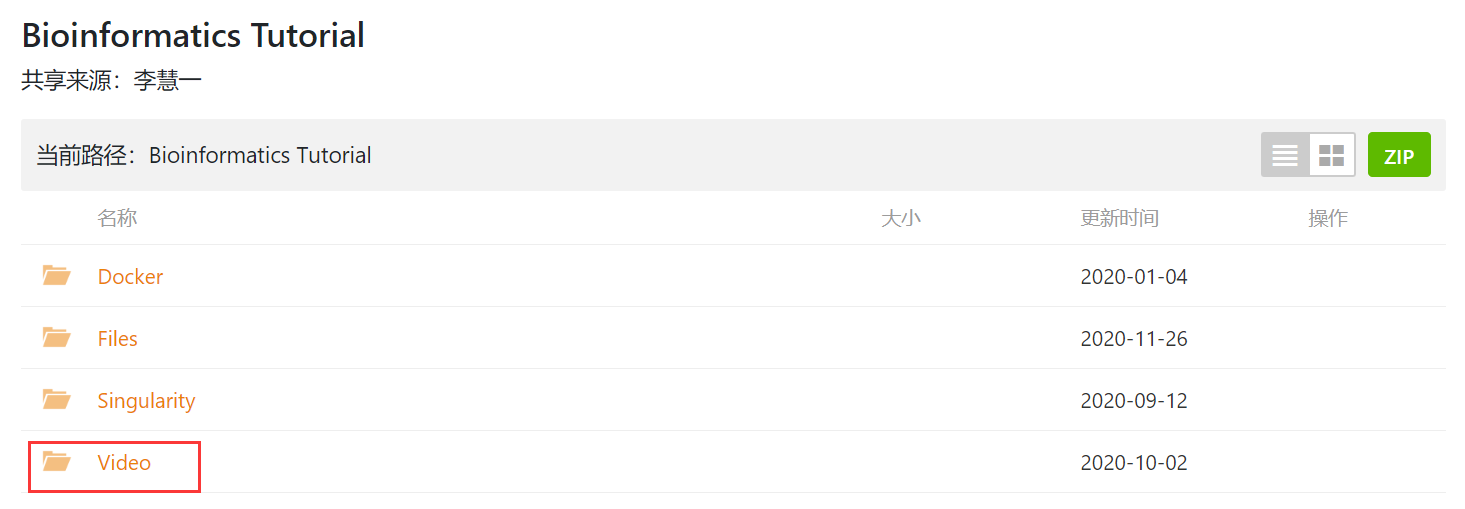
Task: Click the Docker date 2020-01-04
Action: click(x=1134, y=277)
